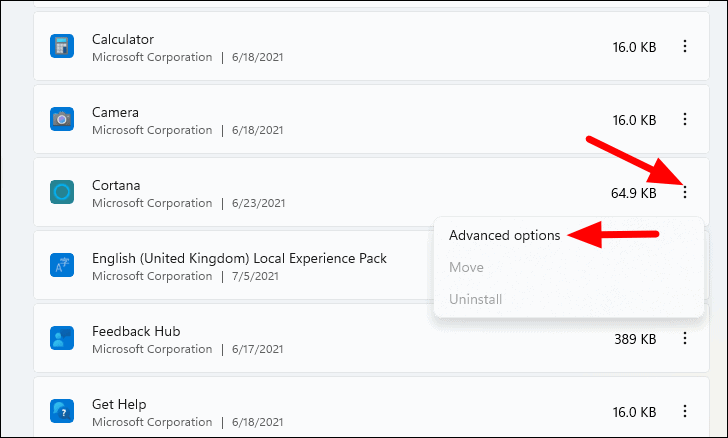Click the Feedback Hub list entry title
This screenshot has width=728, height=438.
pos(136,331)
